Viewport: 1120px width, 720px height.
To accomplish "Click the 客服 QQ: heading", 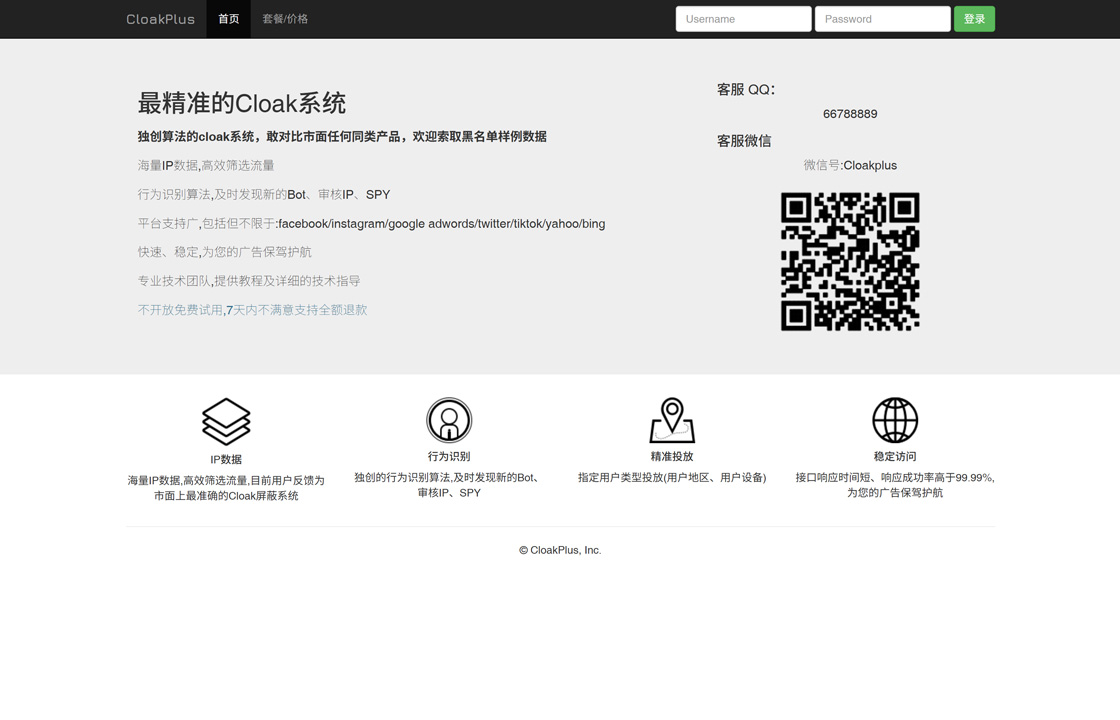I will point(746,89).
